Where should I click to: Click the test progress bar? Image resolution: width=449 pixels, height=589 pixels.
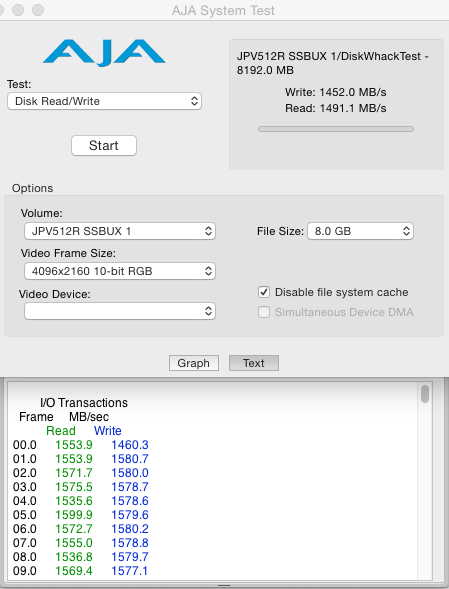click(x=336, y=129)
